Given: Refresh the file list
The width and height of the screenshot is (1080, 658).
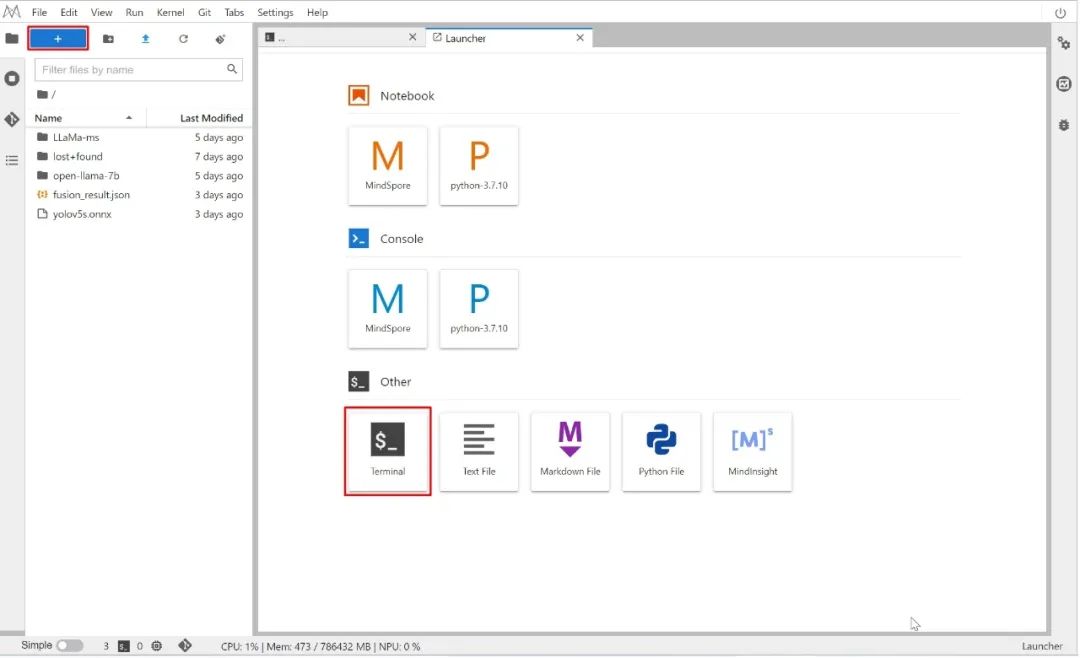Looking at the screenshot, I should [183, 39].
